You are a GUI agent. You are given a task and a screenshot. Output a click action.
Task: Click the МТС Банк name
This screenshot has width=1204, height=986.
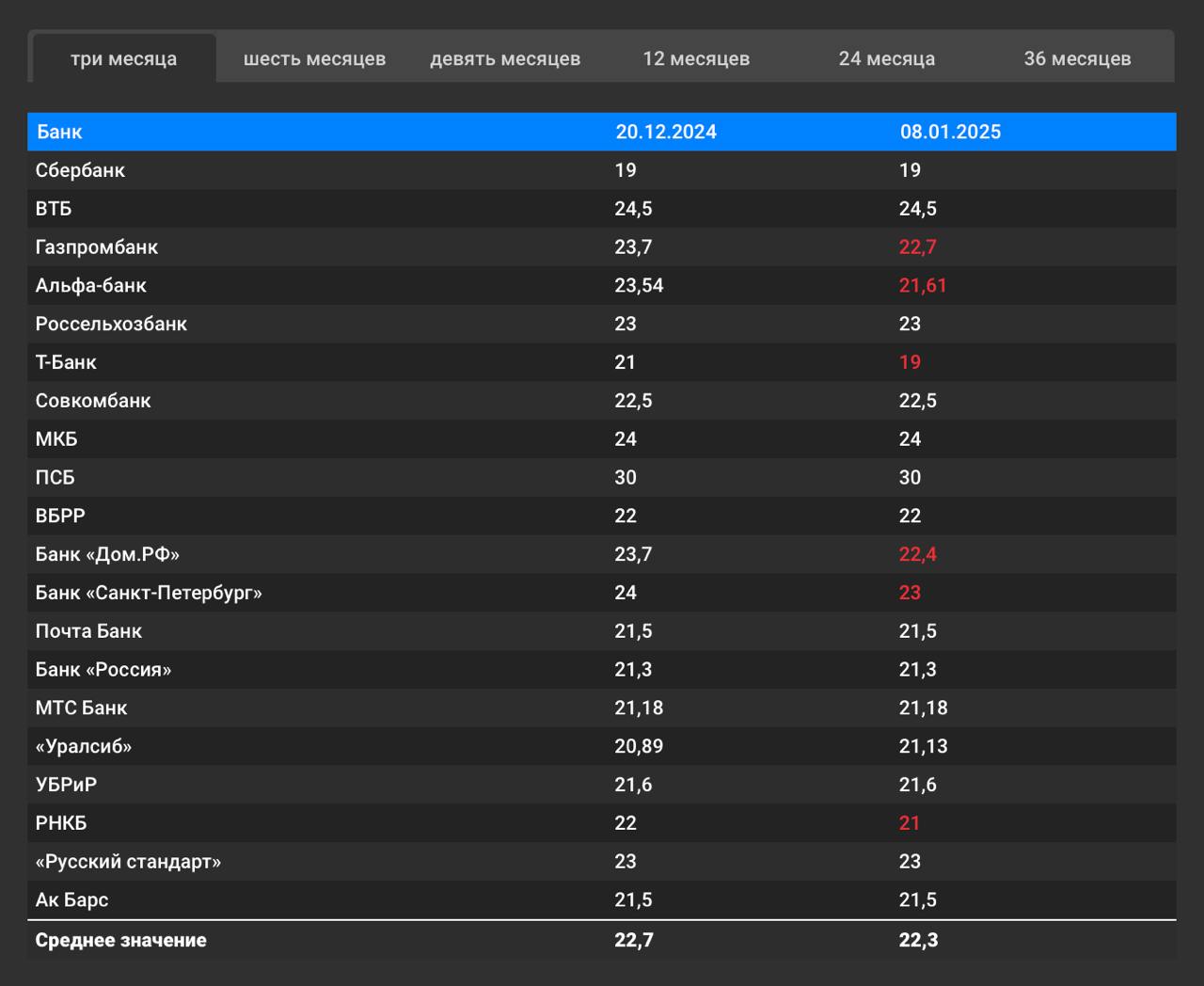pyautogui.click(x=81, y=708)
